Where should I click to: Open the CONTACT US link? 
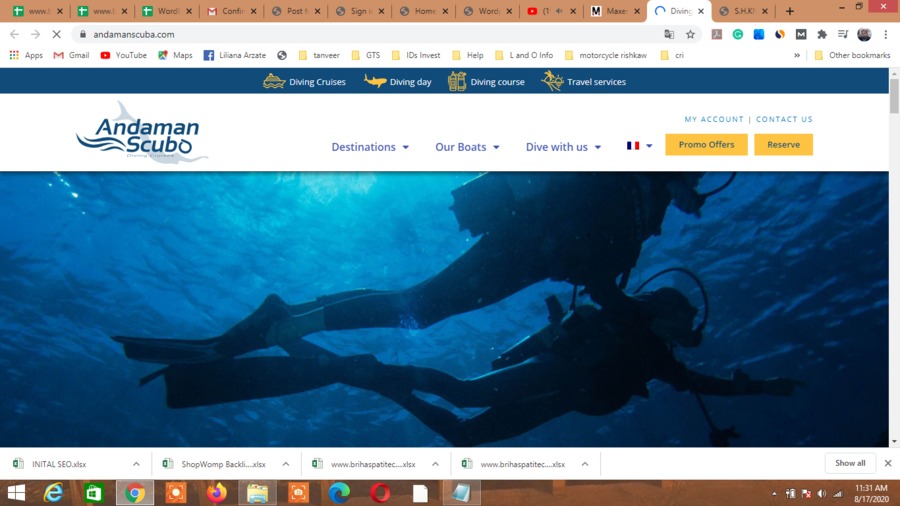coord(784,119)
